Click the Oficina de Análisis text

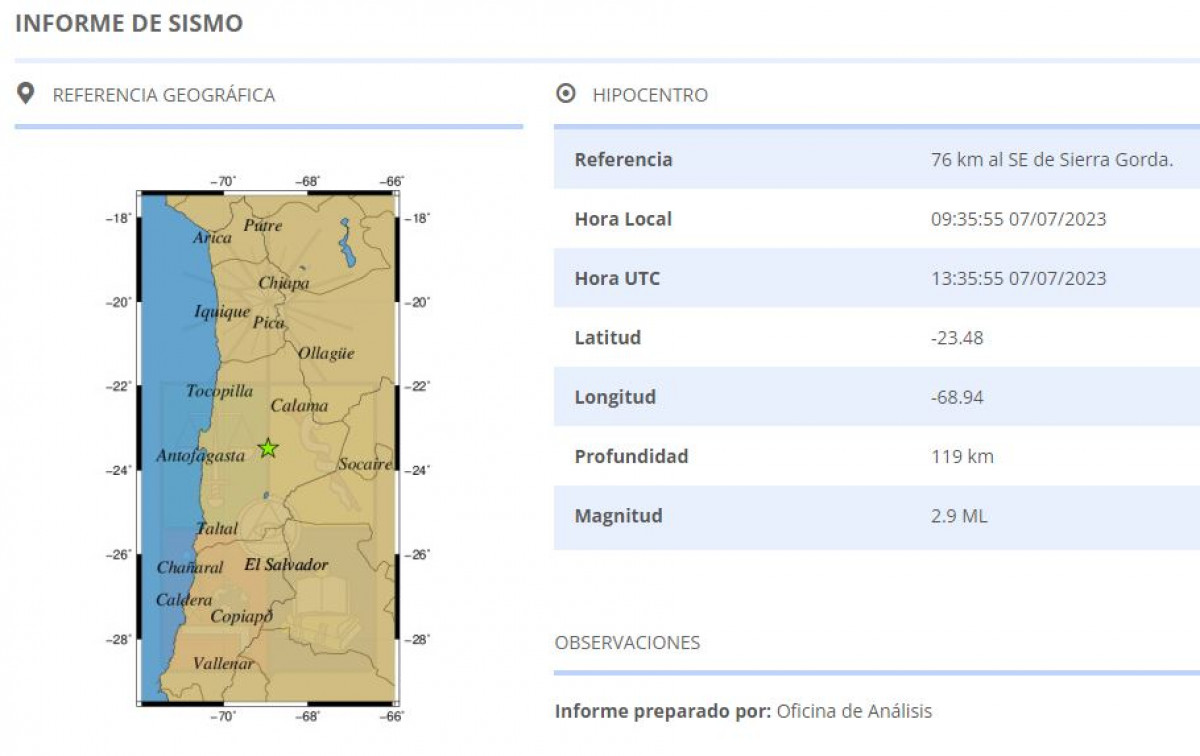(854, 711)
